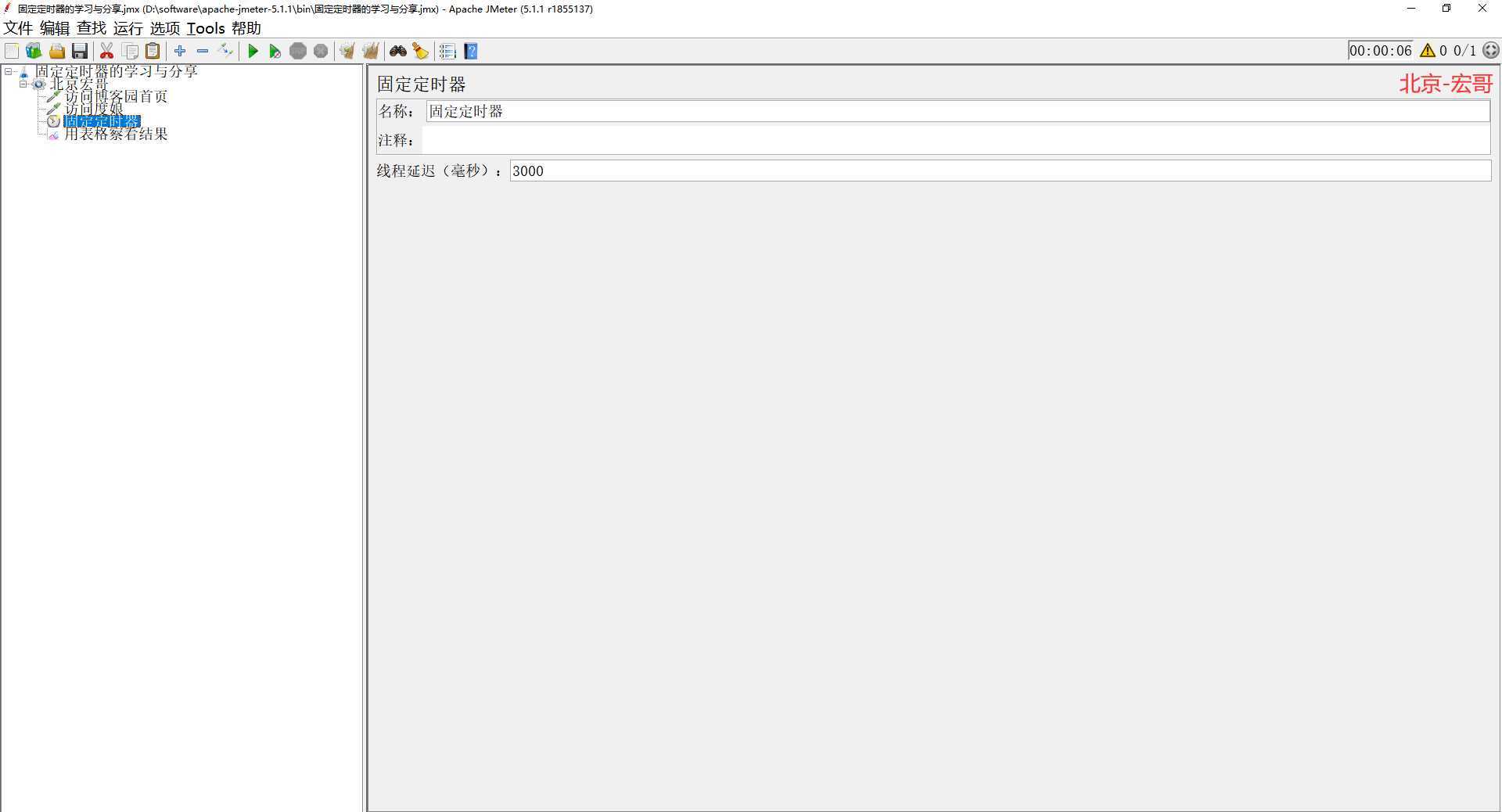Select the 用表格察看结果 listener
Viewport: 1502px width, 812px height.
116,134
